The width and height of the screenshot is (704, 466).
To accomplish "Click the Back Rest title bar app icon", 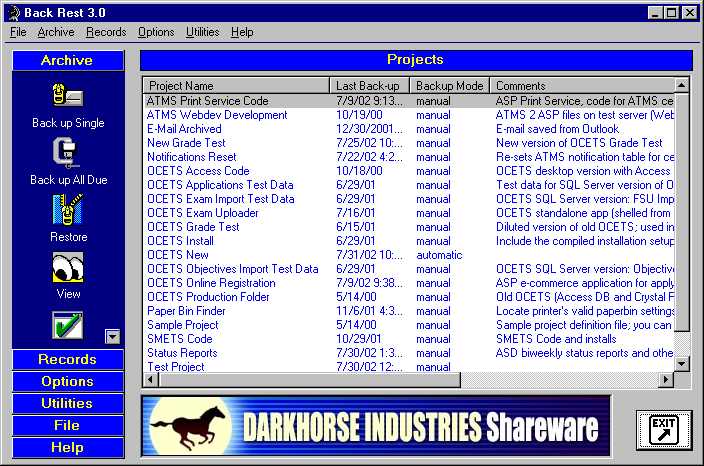I will tap(14, 13).
